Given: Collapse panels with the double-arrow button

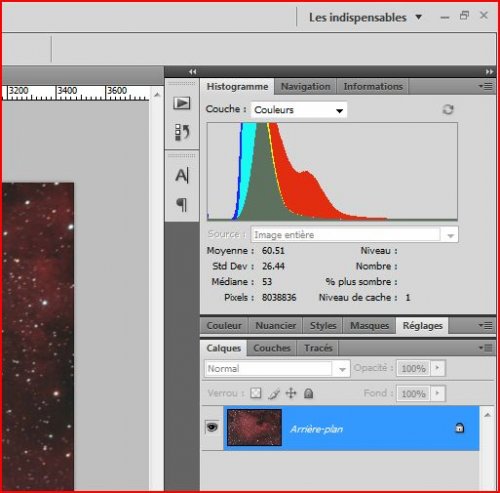Looking at the screenshot, I should (x=489, y=72).
